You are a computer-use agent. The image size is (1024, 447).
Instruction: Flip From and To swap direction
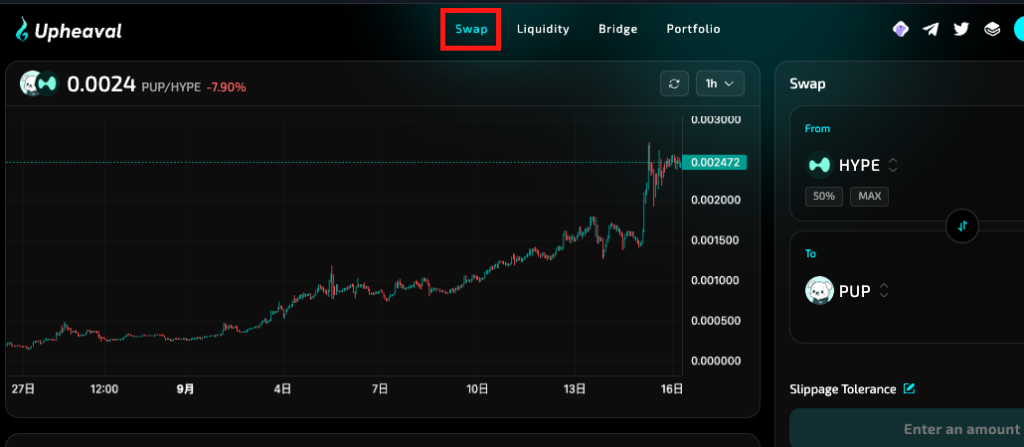click(x=962, y=226)
